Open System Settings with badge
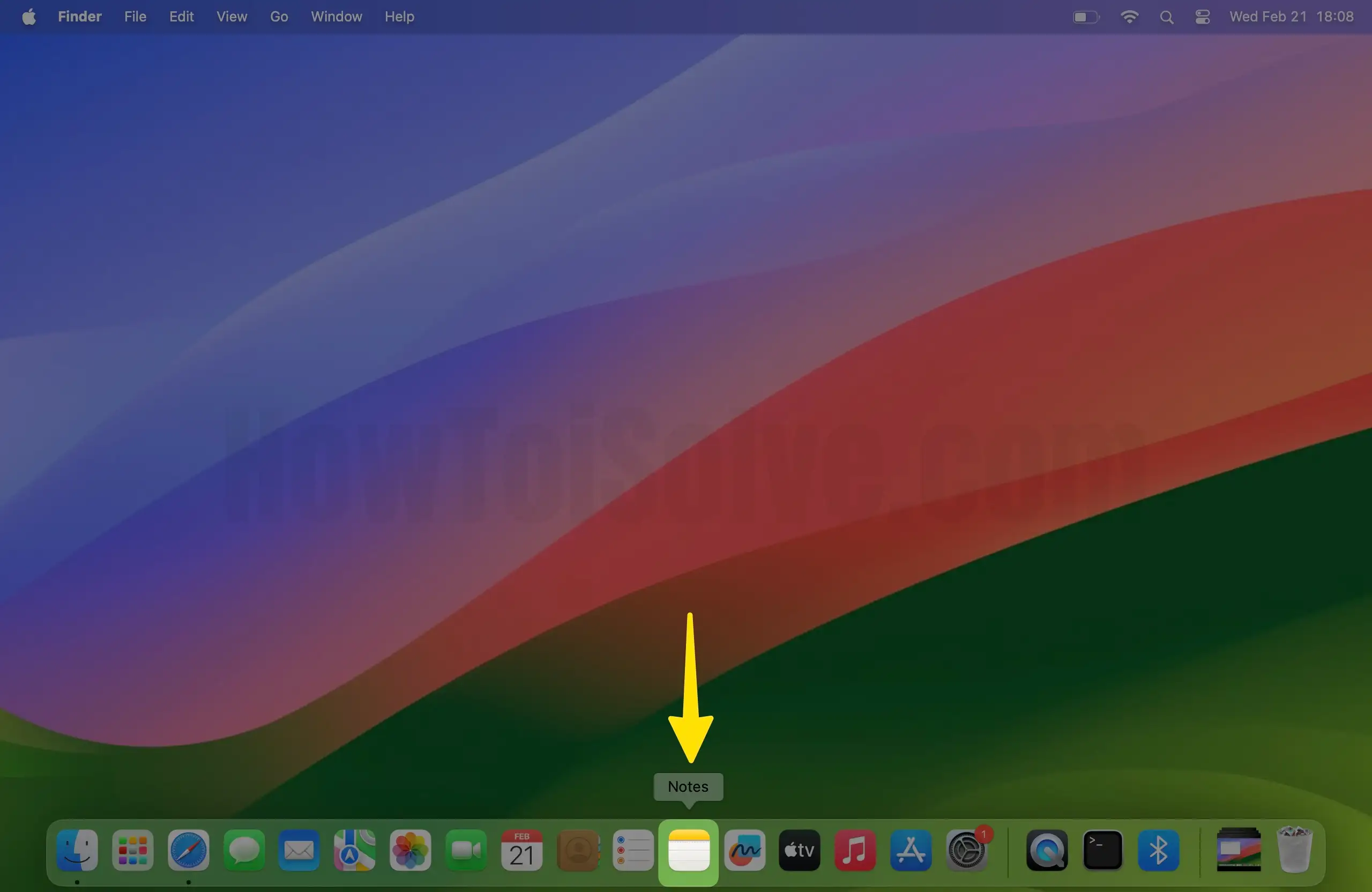This screenshot has height=892, width=1372. click(x=967, y=851)
